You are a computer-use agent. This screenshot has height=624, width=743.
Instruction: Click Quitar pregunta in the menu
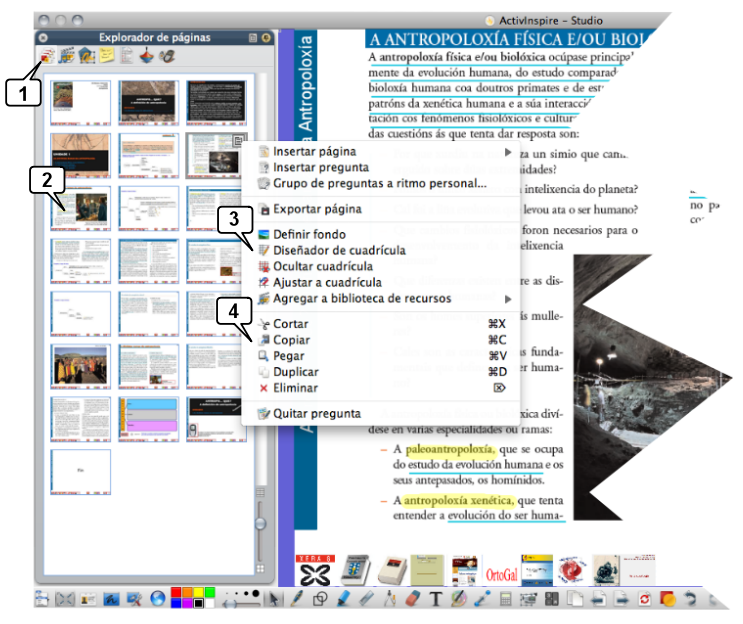pyautogui.click(x=316, y=413)
